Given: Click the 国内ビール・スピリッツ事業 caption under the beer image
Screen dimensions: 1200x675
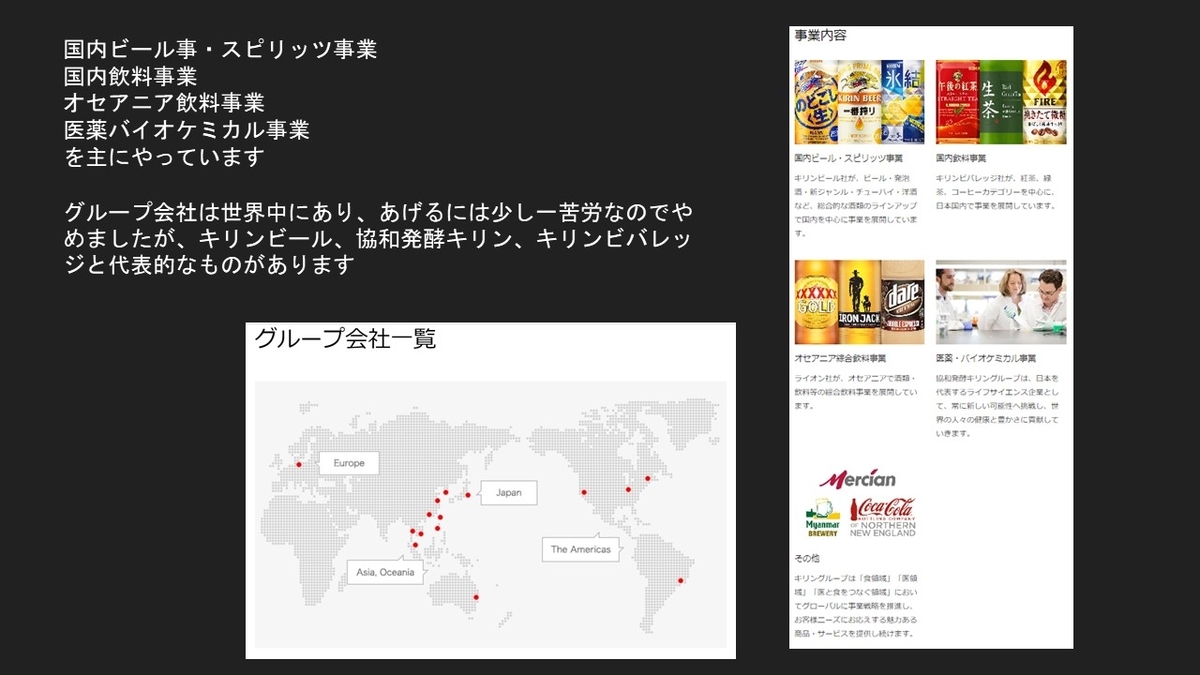Looking at the screenshot, I should tap(848, 158).
